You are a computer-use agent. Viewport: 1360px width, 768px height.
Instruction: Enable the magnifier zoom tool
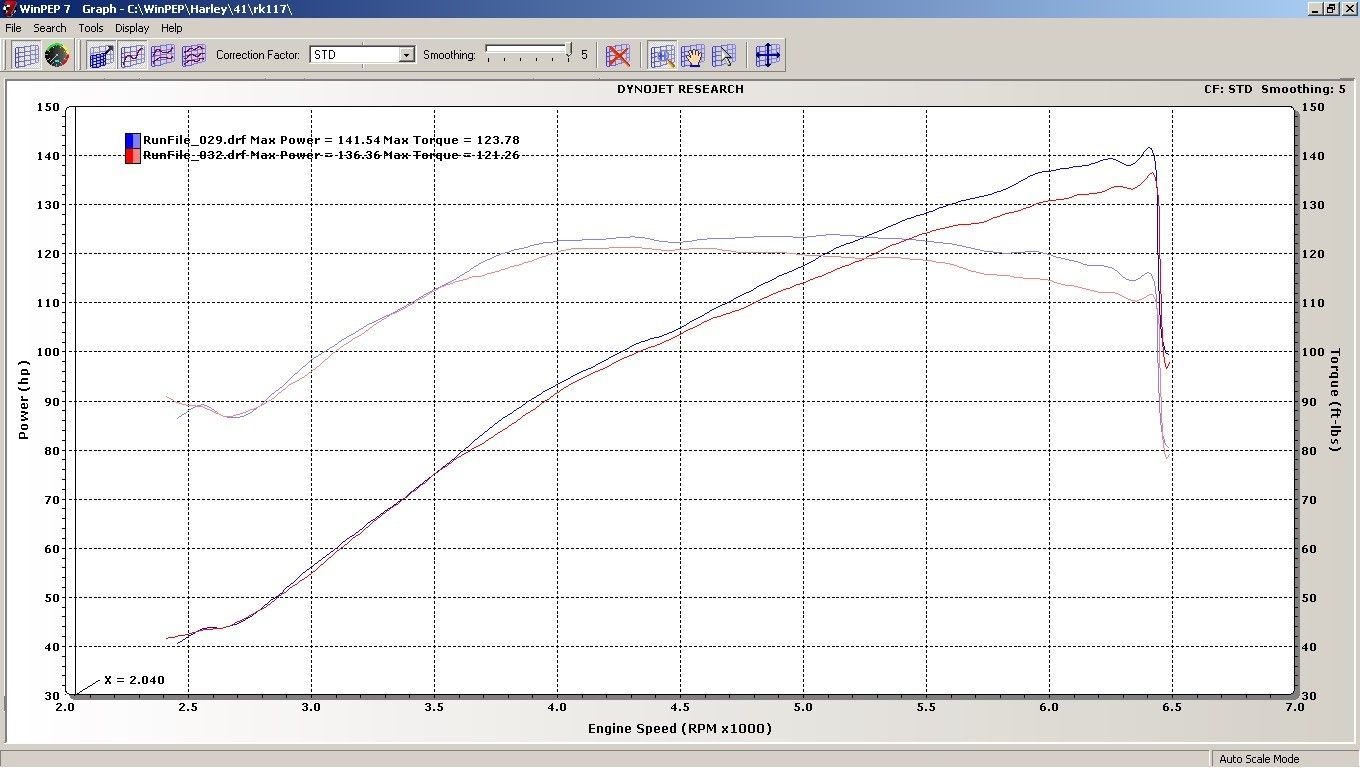pos(662,55)
